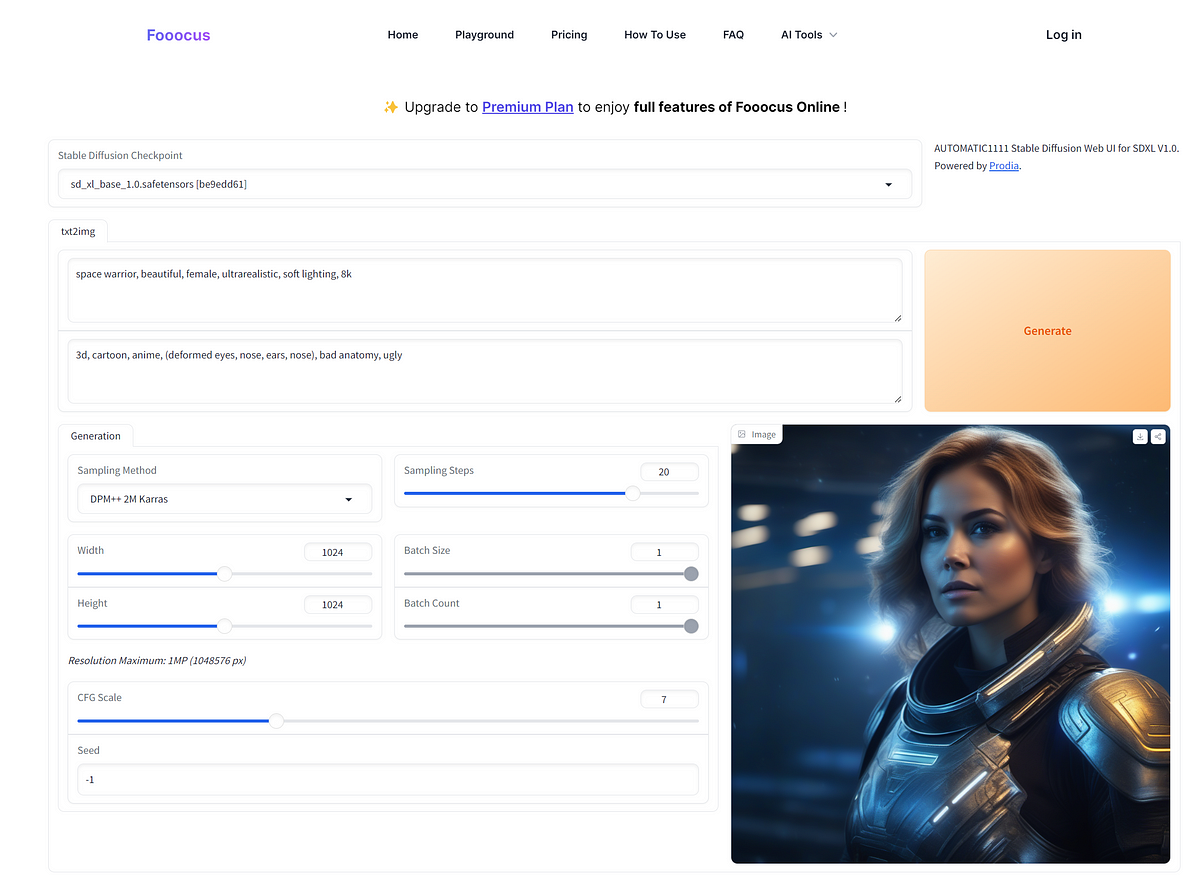Click the positive prompt text box

tap(485, 290)
